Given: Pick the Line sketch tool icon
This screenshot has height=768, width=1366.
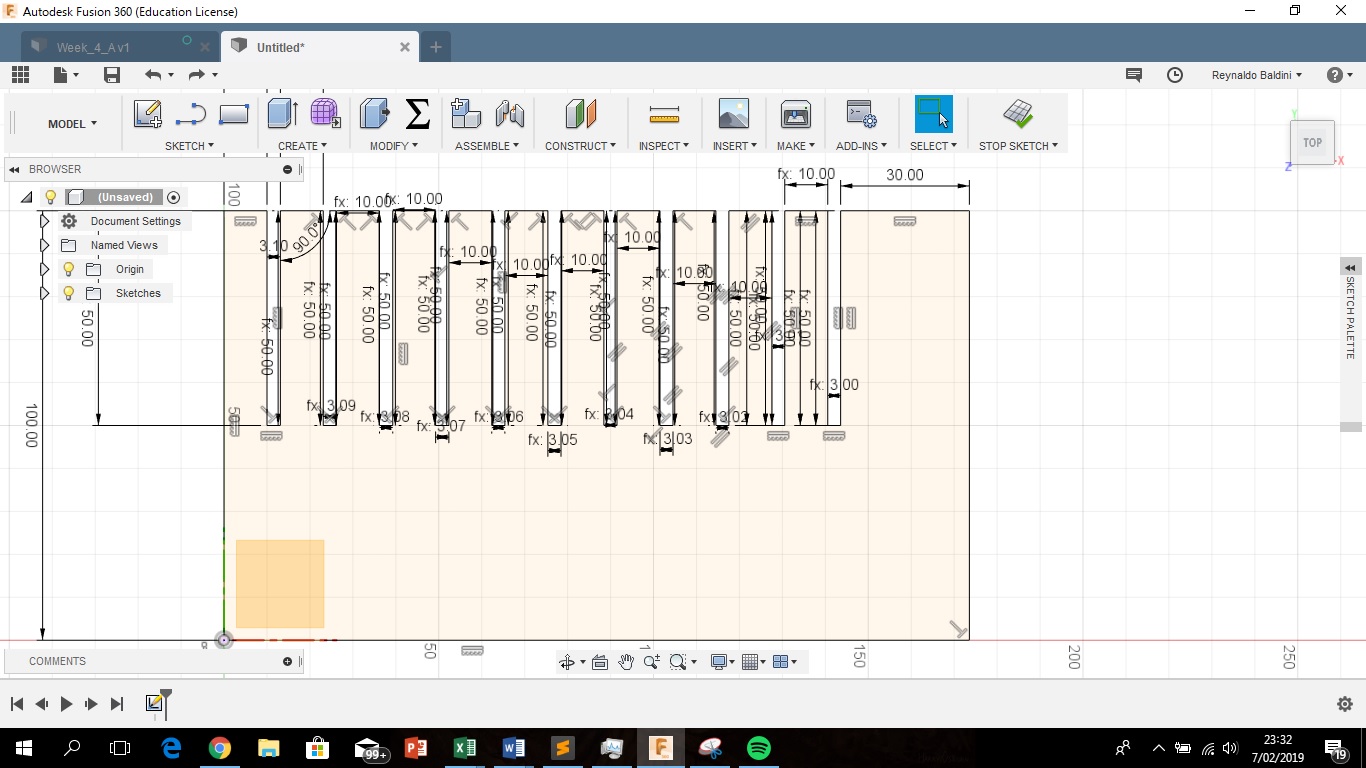Looking at the screenshot, I should pyautogui.click(x=190, y=114).
